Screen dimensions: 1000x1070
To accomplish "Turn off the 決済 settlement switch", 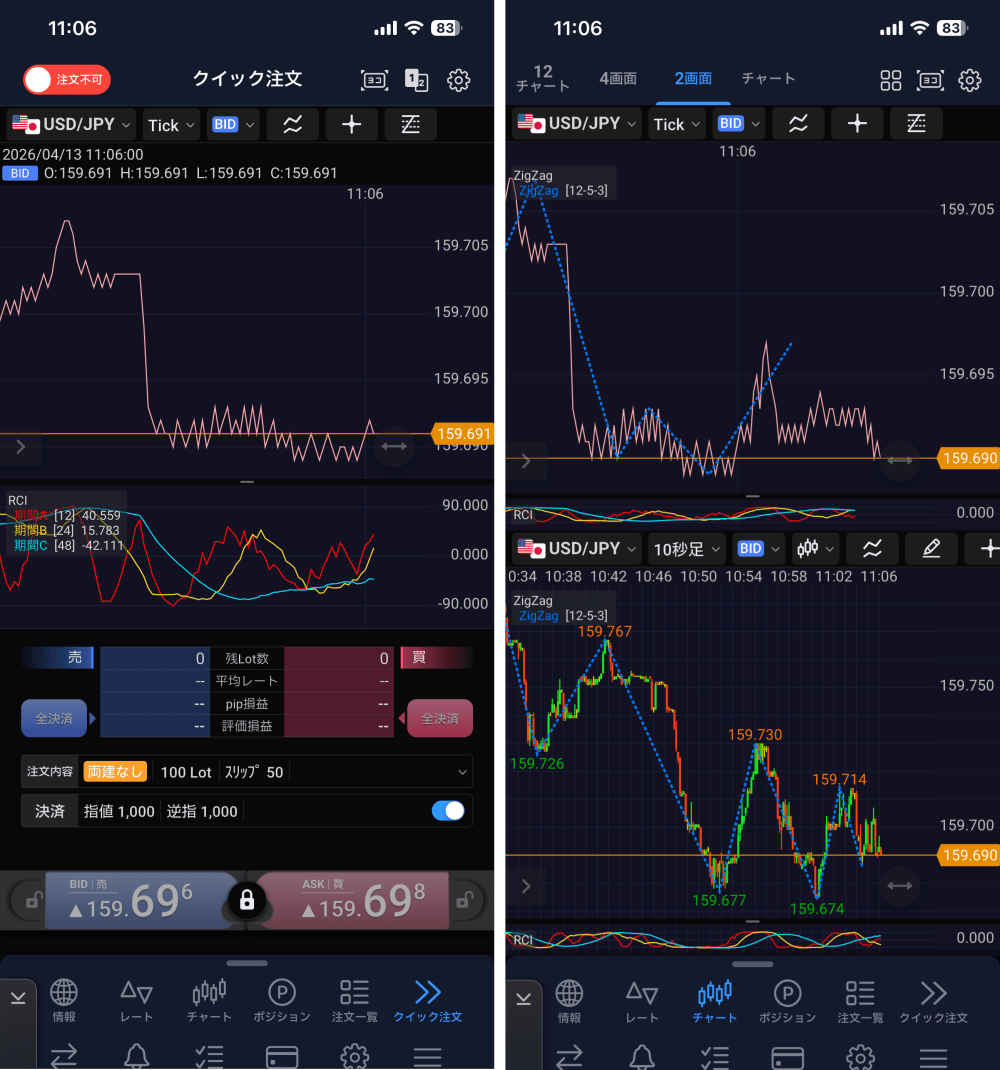I will [x=448, y=811].
